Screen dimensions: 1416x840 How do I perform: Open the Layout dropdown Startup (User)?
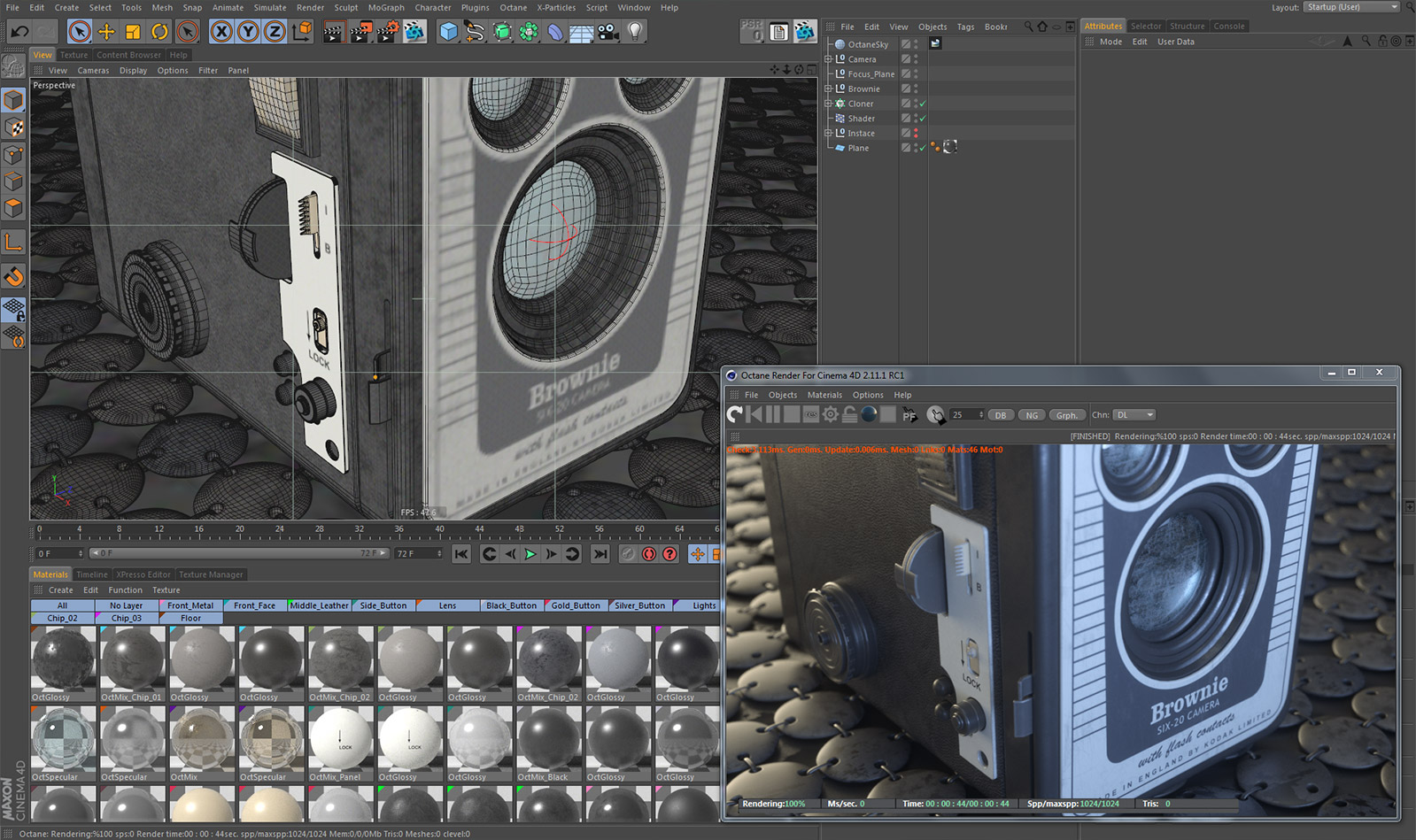point(1351,7)
